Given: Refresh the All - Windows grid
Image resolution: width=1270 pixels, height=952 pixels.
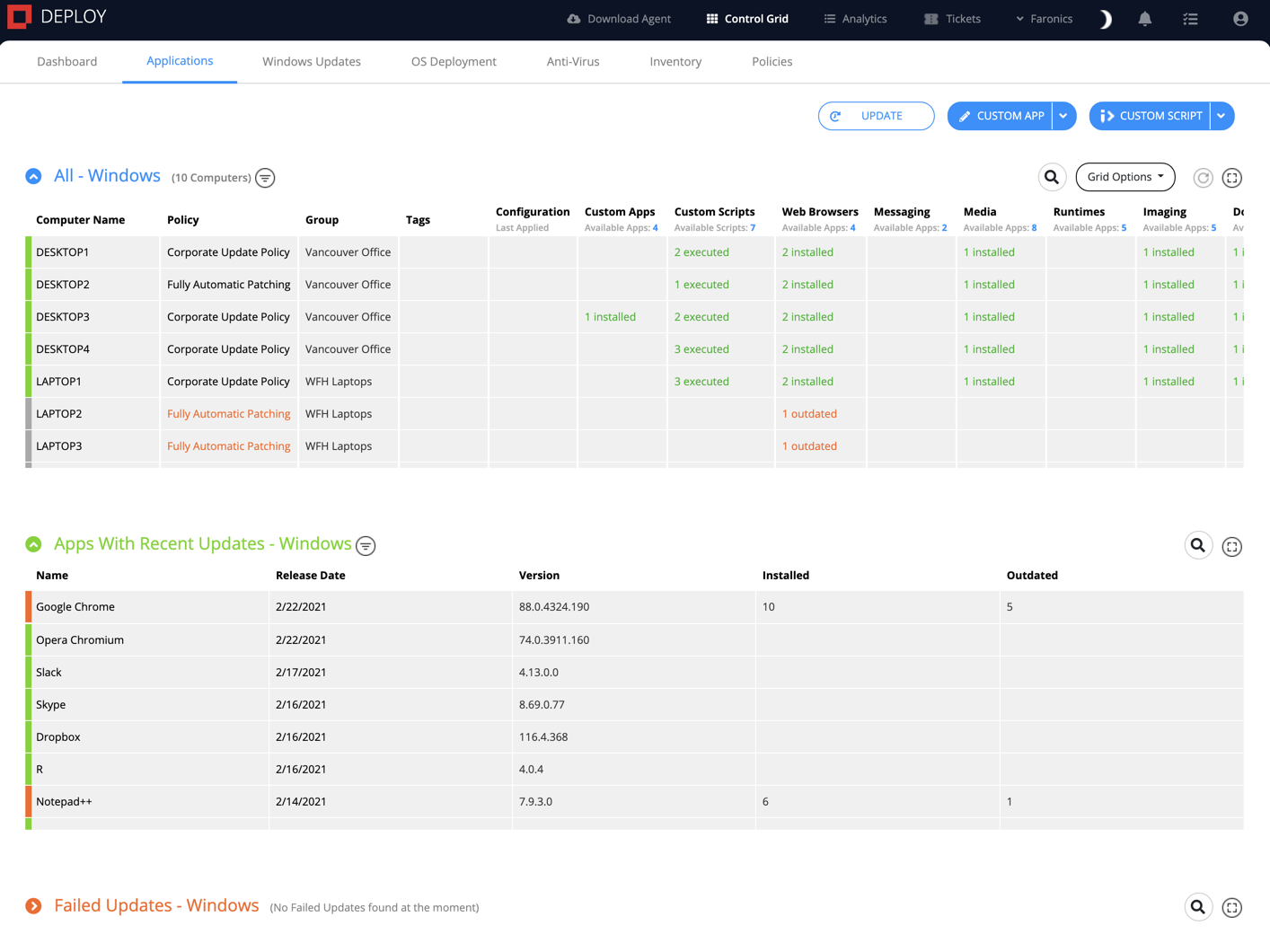Looking at the screenshot, I should click(1204, 178).
